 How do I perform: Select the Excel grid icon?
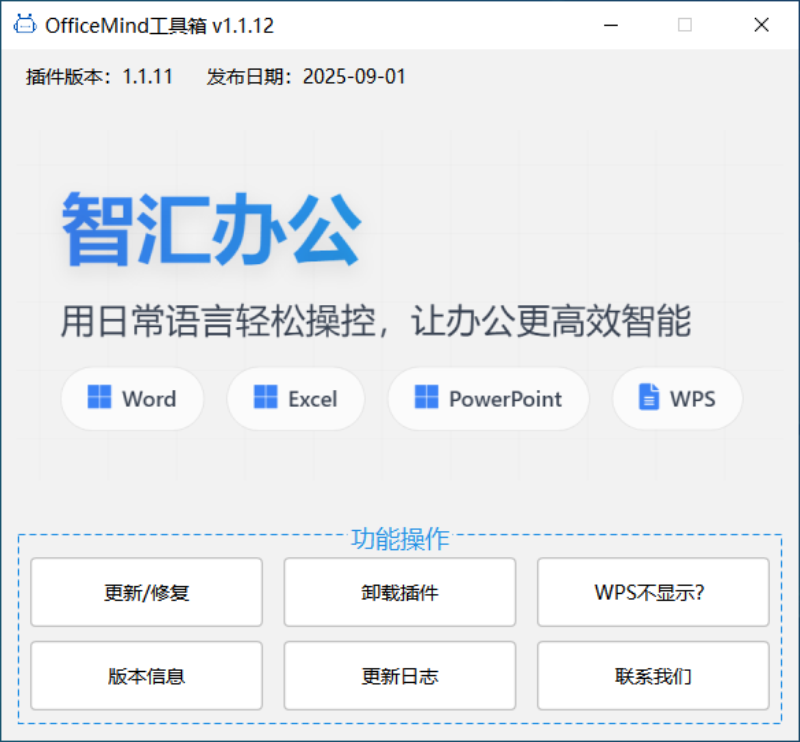(264, 398)
